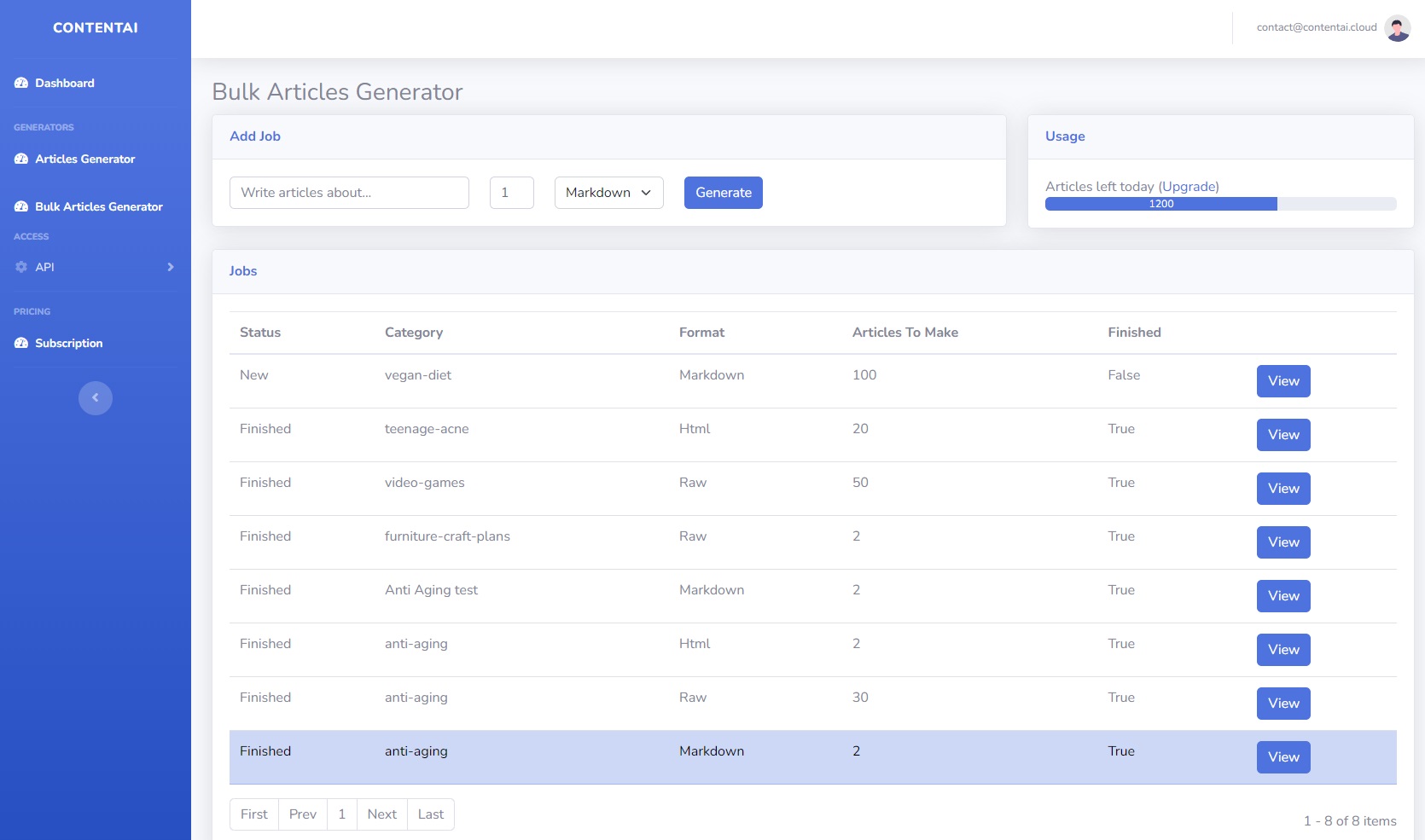The width and height of the screenshot is (1425, 840).
Task: Collapse the sidebar with the circular chevron
Action: (96, 397)
